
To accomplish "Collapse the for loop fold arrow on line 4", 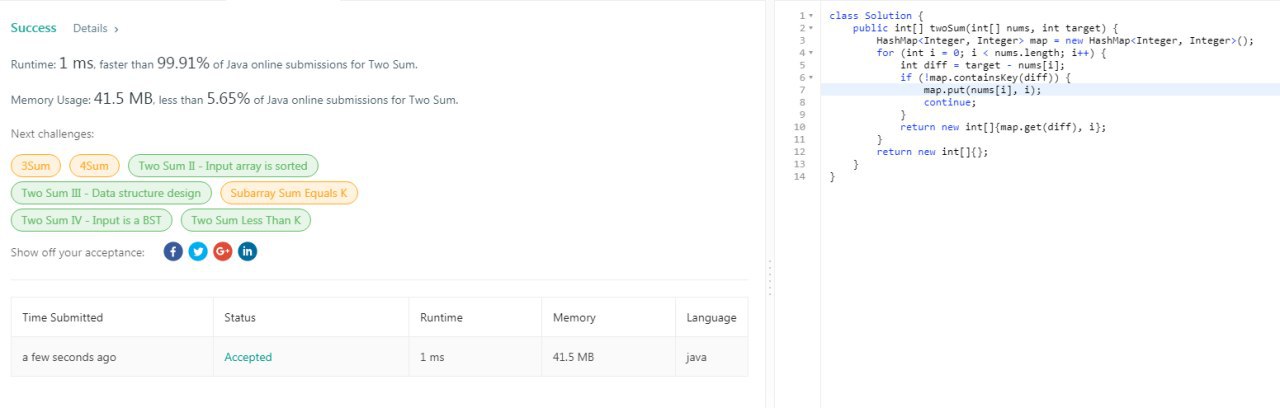I will [811, 53].
